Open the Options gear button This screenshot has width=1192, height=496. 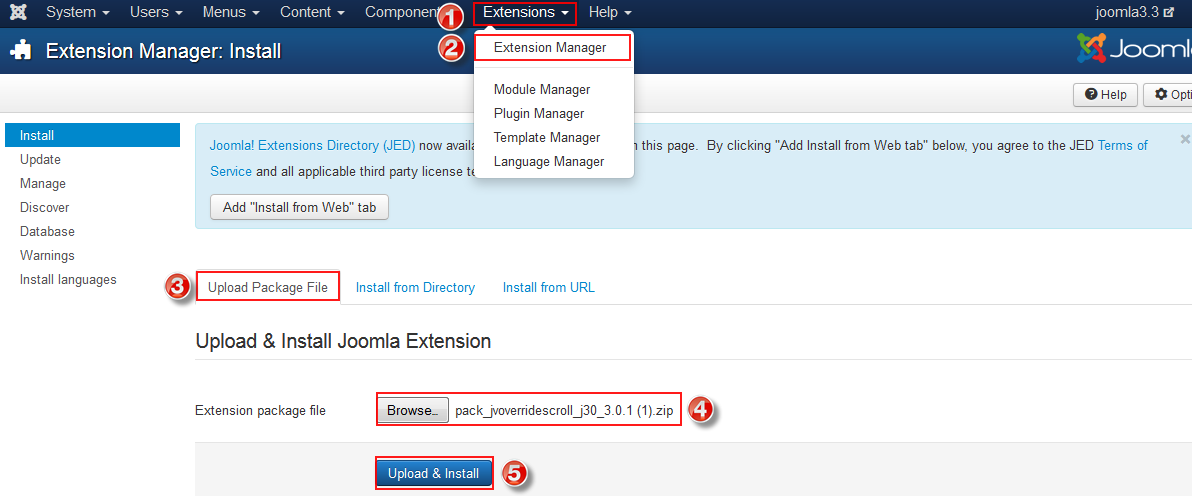pos(1168,94)
